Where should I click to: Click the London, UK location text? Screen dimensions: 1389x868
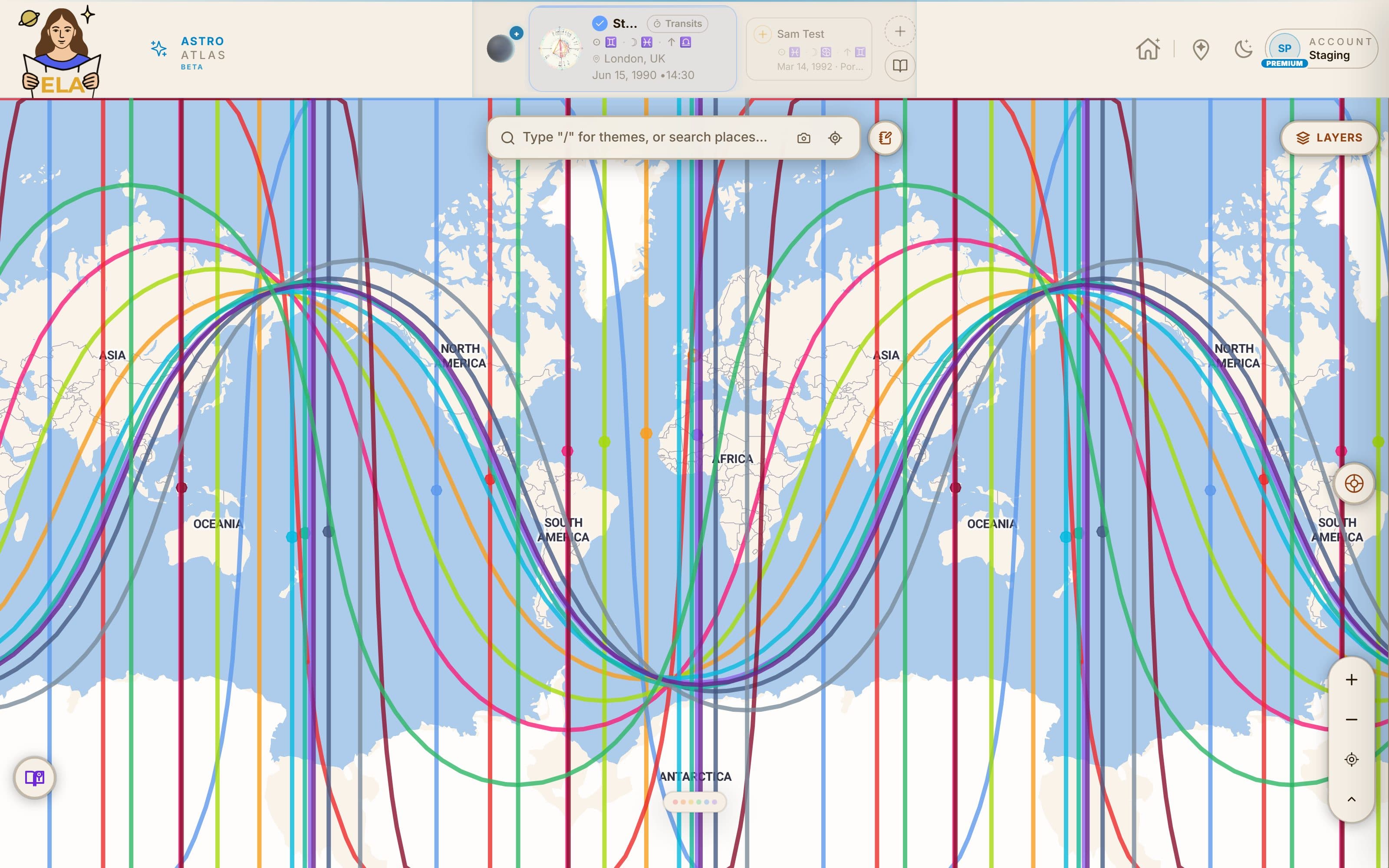(x=634, y=59)
